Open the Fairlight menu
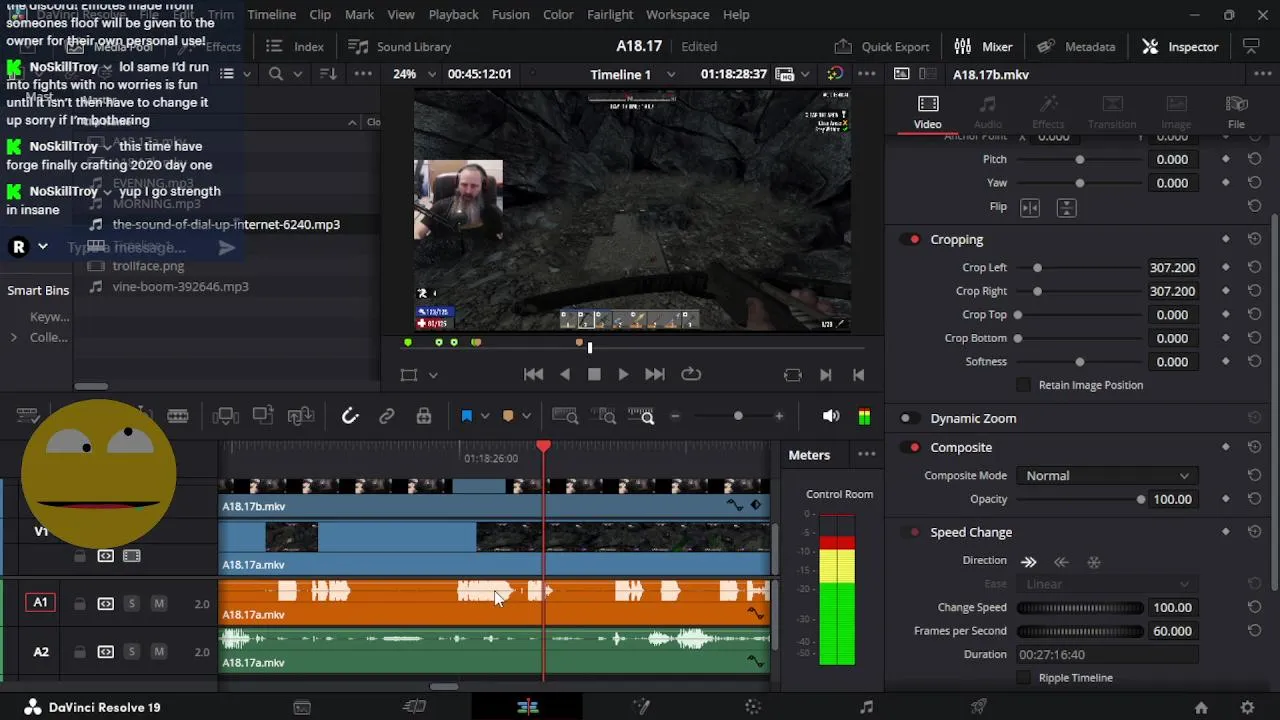1280x720 pixels. (610, 15)
